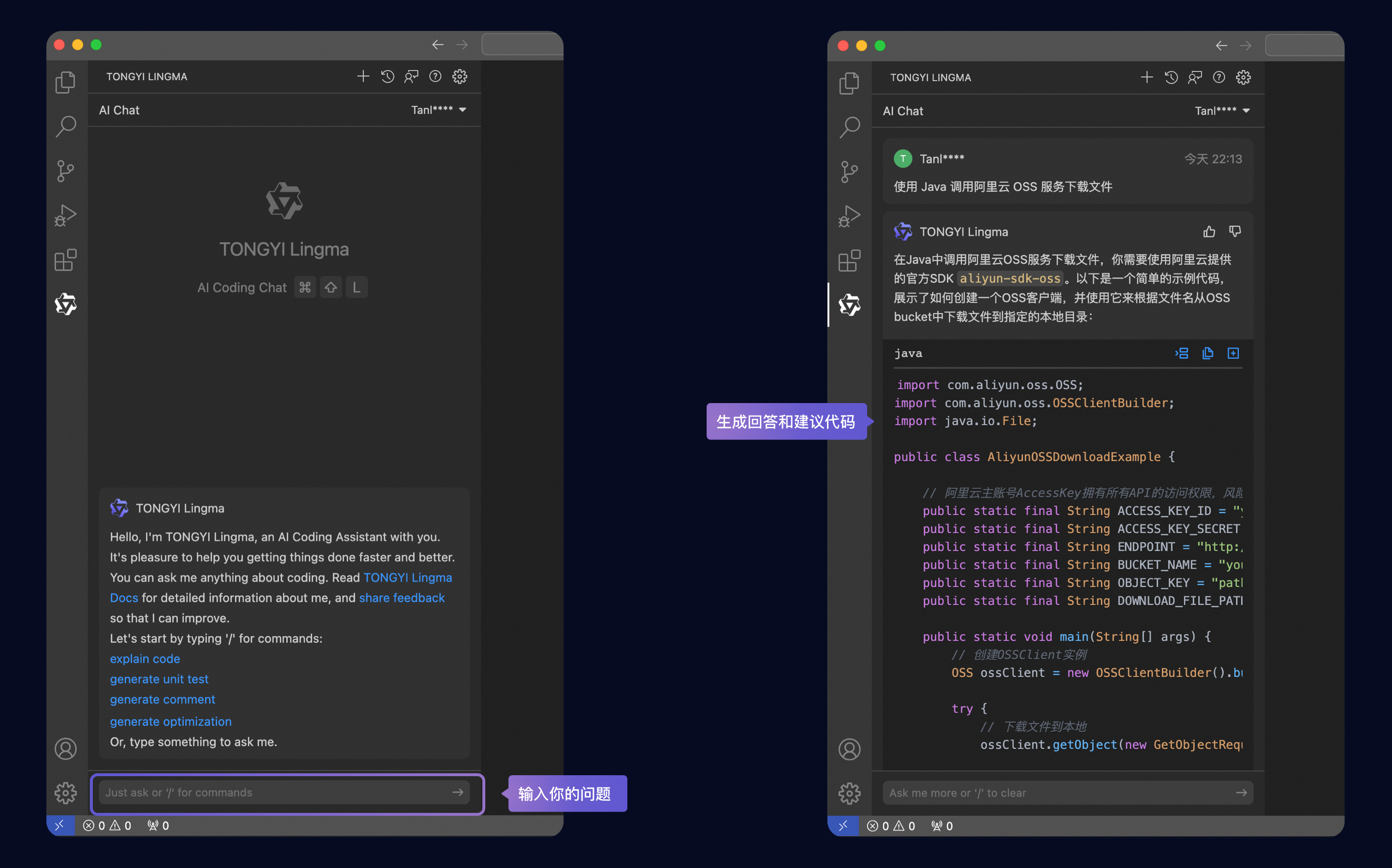Dislike the TONGYI Lingma answer with thumbs down

pos(1235,231)
